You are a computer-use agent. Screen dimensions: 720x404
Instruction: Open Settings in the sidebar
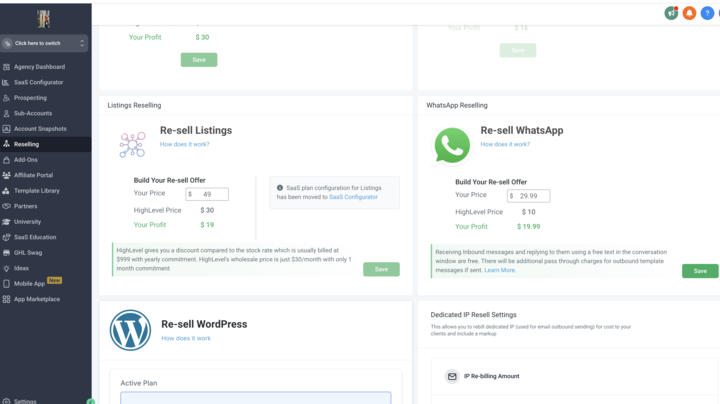pyautogui.click(x=25, y=401)
